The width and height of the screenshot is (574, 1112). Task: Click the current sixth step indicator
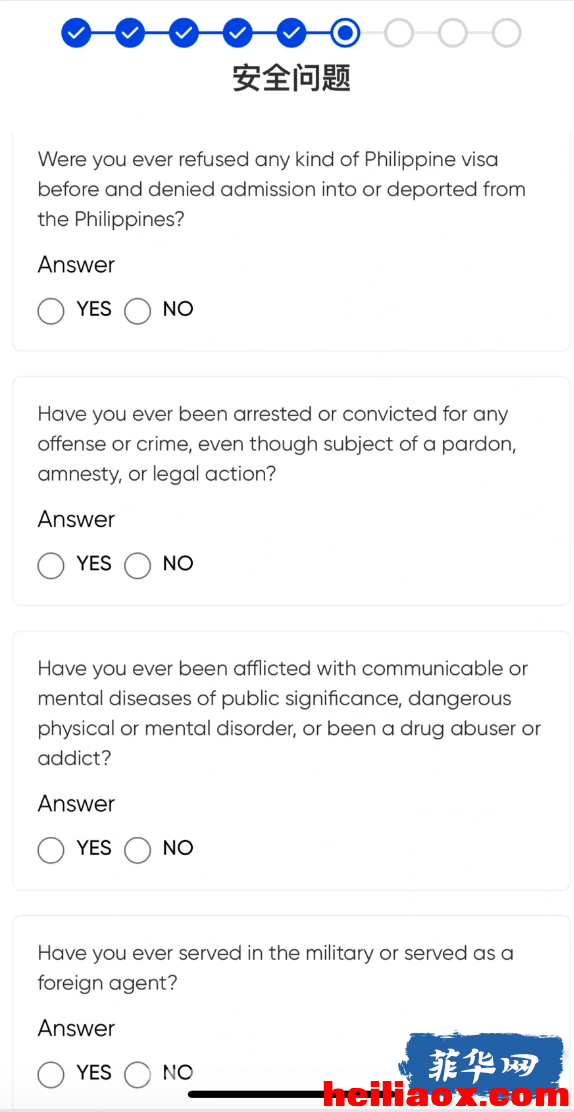tap(346, 33)
